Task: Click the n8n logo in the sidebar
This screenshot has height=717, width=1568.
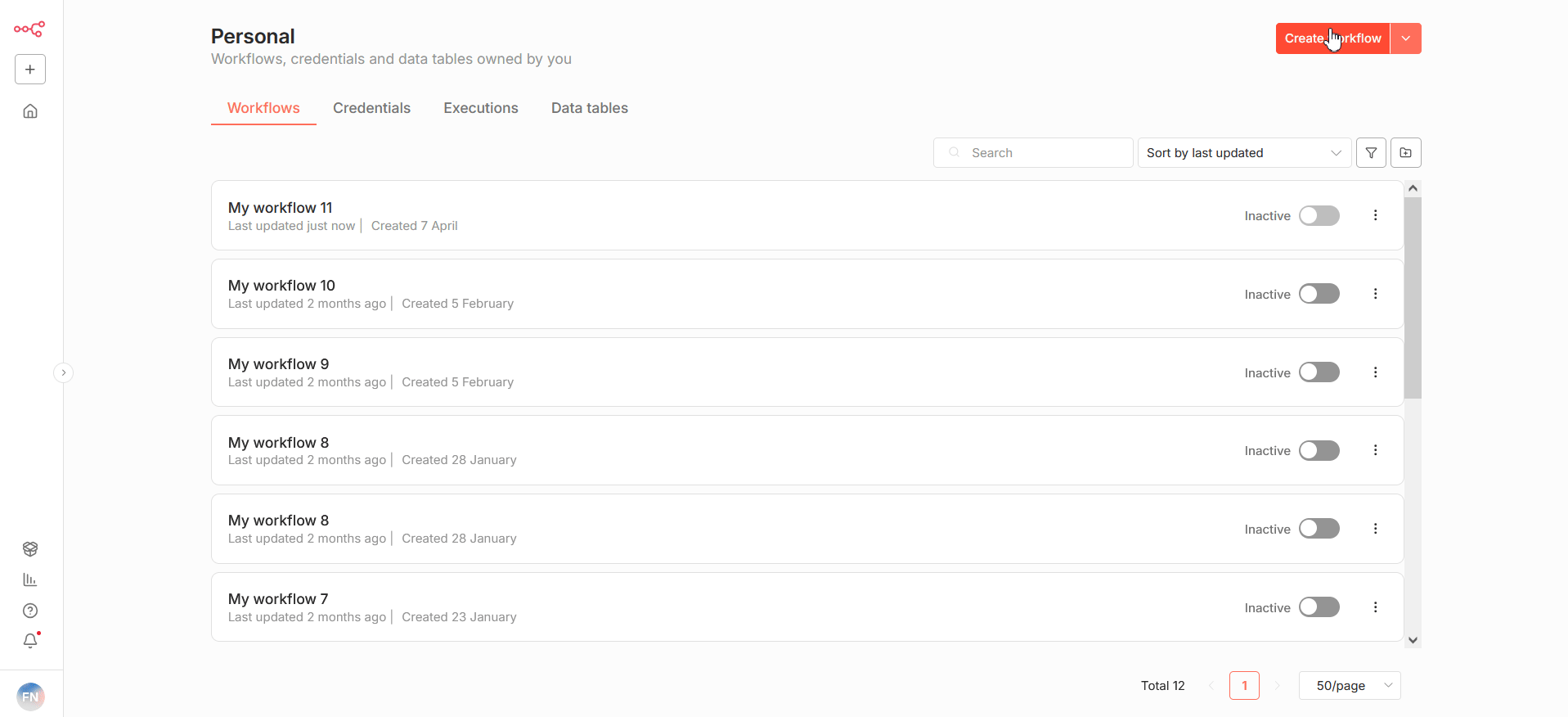Action: [x=29, y=29]
